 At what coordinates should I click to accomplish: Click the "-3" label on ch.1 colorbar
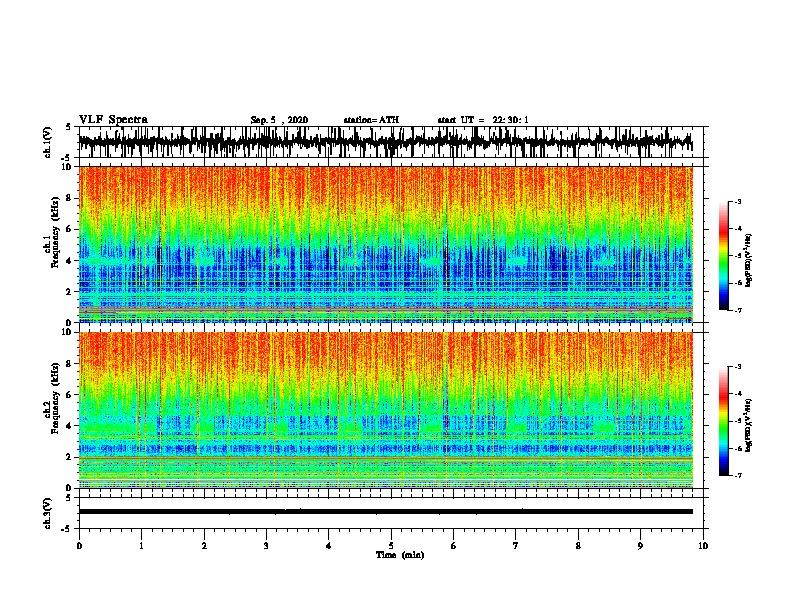tap(738, 202)
